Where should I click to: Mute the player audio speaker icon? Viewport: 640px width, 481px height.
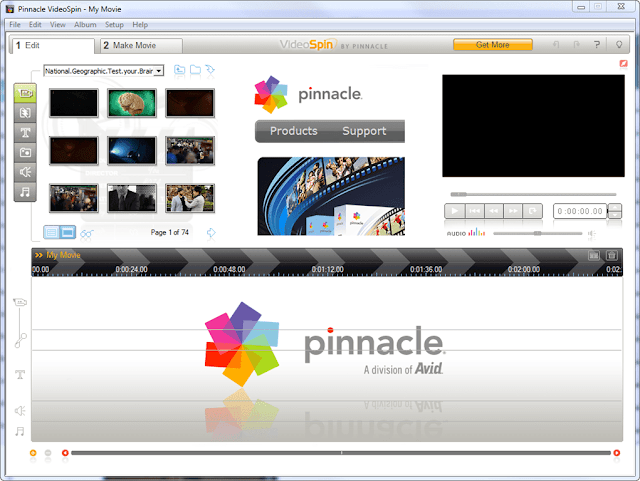(591, 234)
